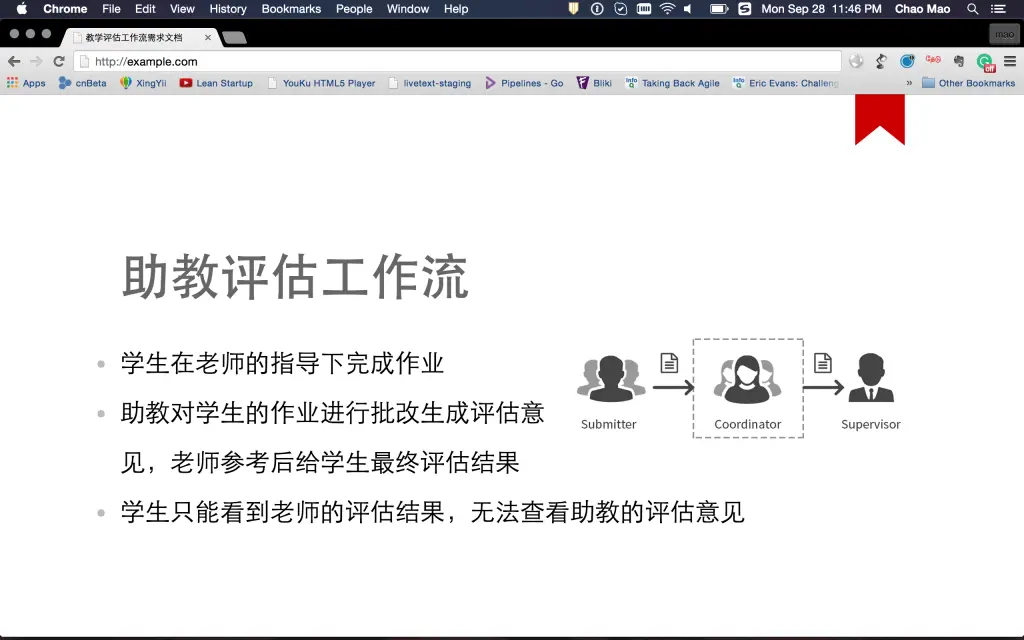Click the mao profile button
The width and height of the screenshot is (1024, 640).
pos(1004,34)
